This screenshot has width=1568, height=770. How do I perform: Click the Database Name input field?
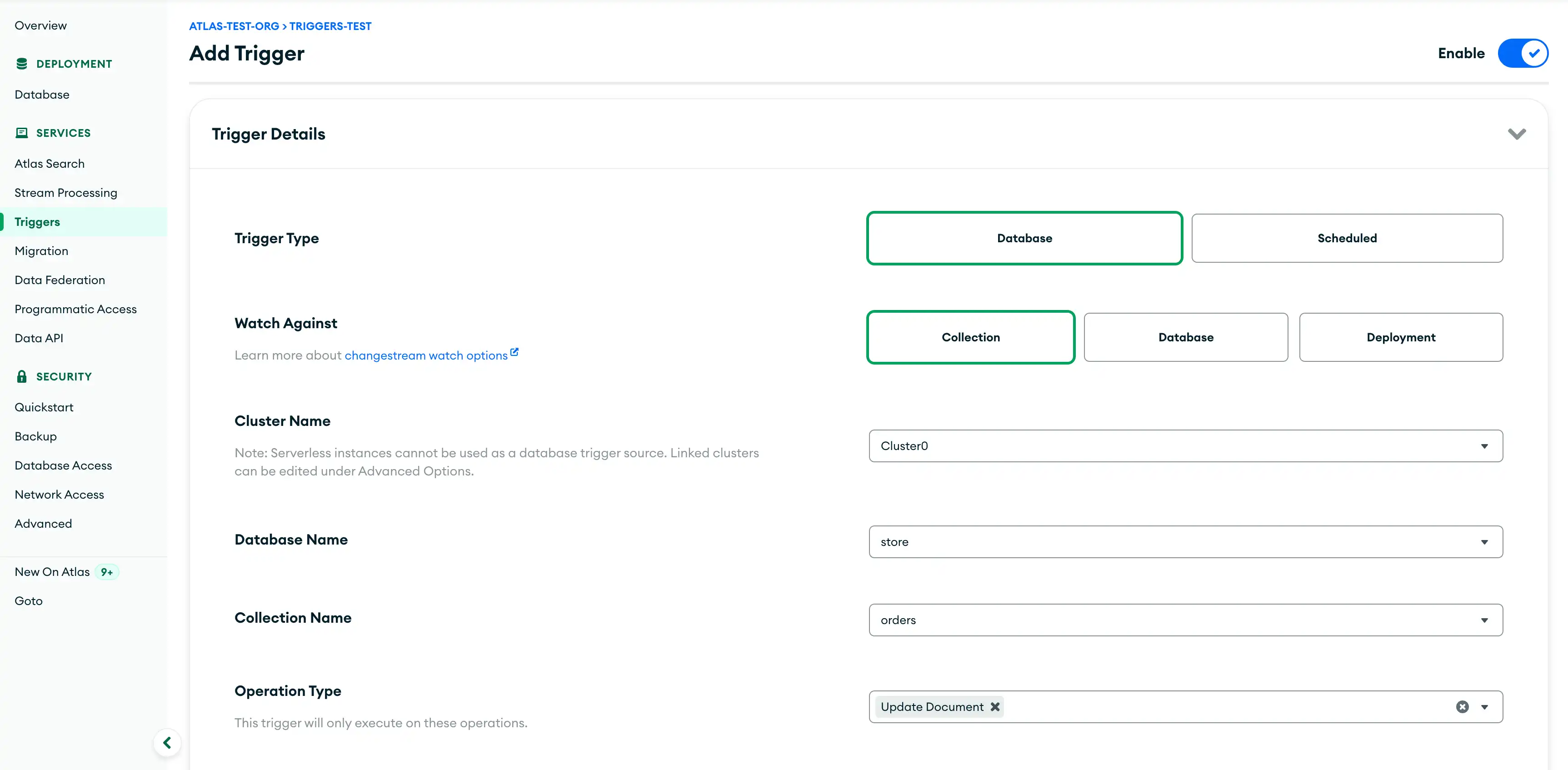pyautogui.click(x=1185, y=541)
